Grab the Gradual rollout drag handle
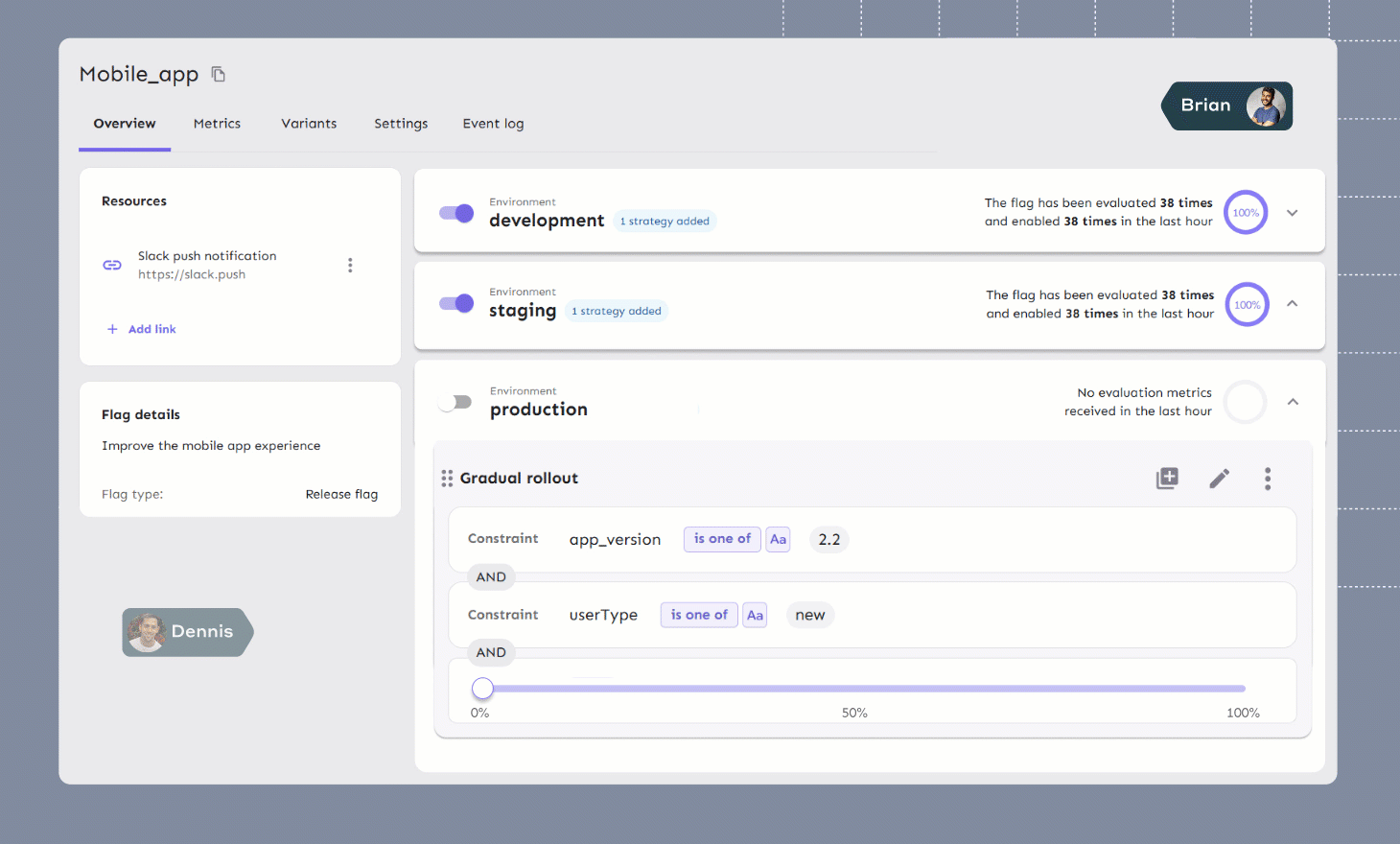Image resolution: width=1400 pixels, height=844 pixels. click(x=447, y=479)
